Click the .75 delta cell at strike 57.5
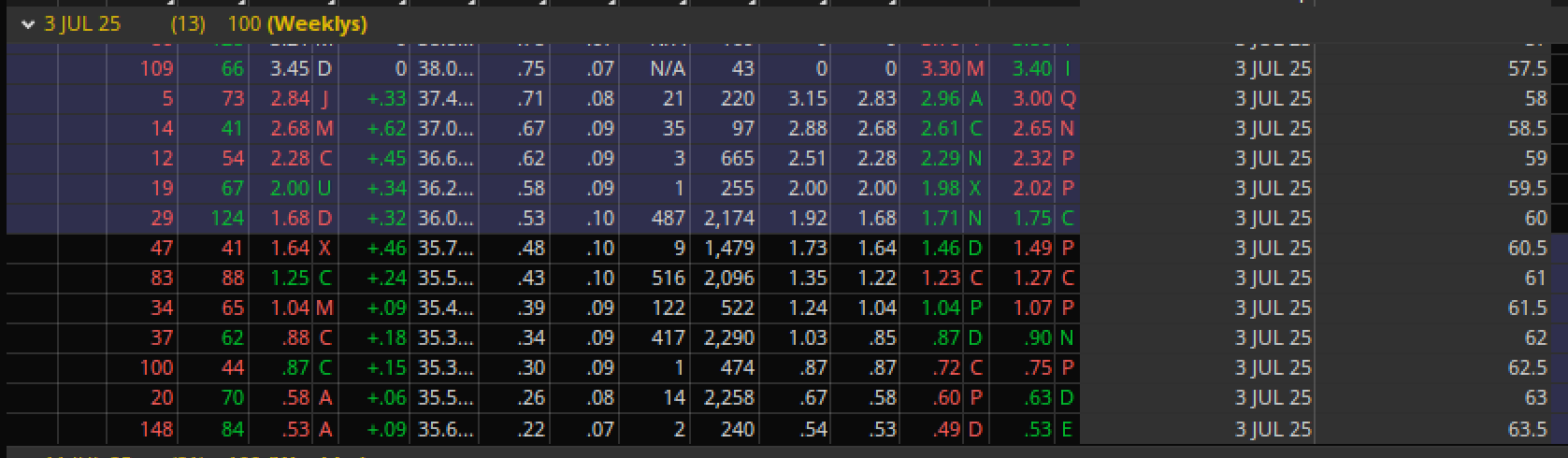This screenshot has width=1568, height=458. tap(514, 68)
